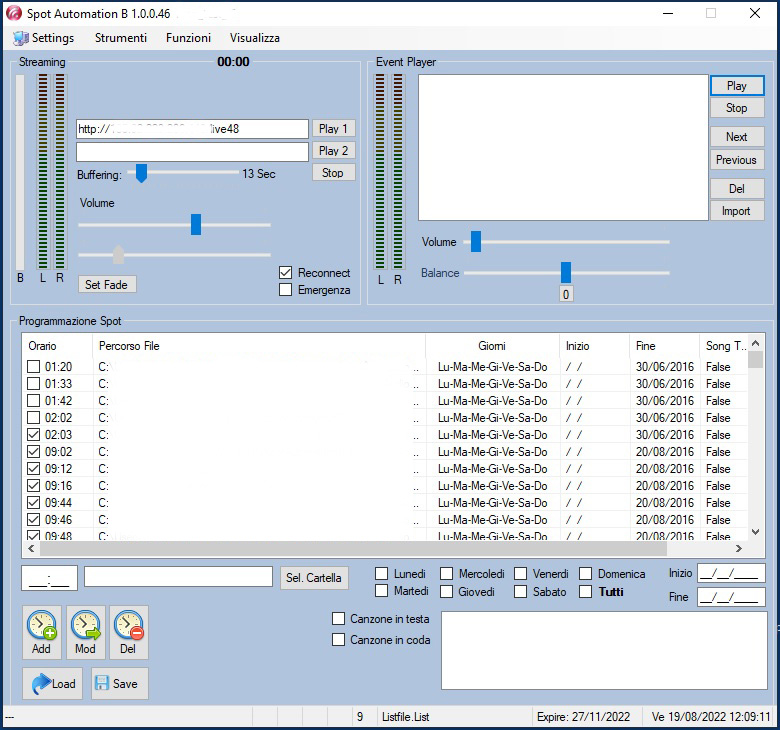Tick the Venerdi day checkbox

click(x=520, y=574)
